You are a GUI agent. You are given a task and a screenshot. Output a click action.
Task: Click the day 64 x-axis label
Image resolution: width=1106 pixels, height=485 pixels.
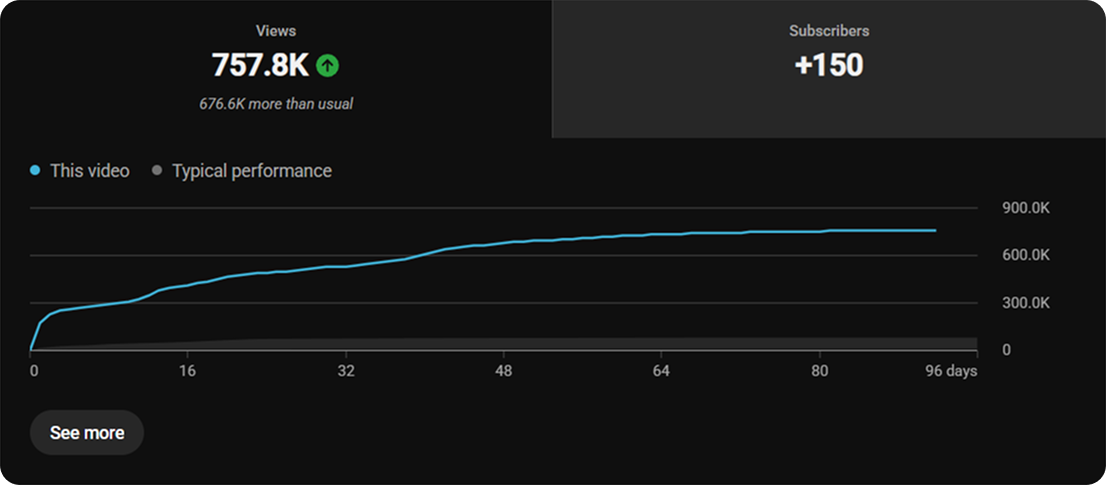(661, 371)
